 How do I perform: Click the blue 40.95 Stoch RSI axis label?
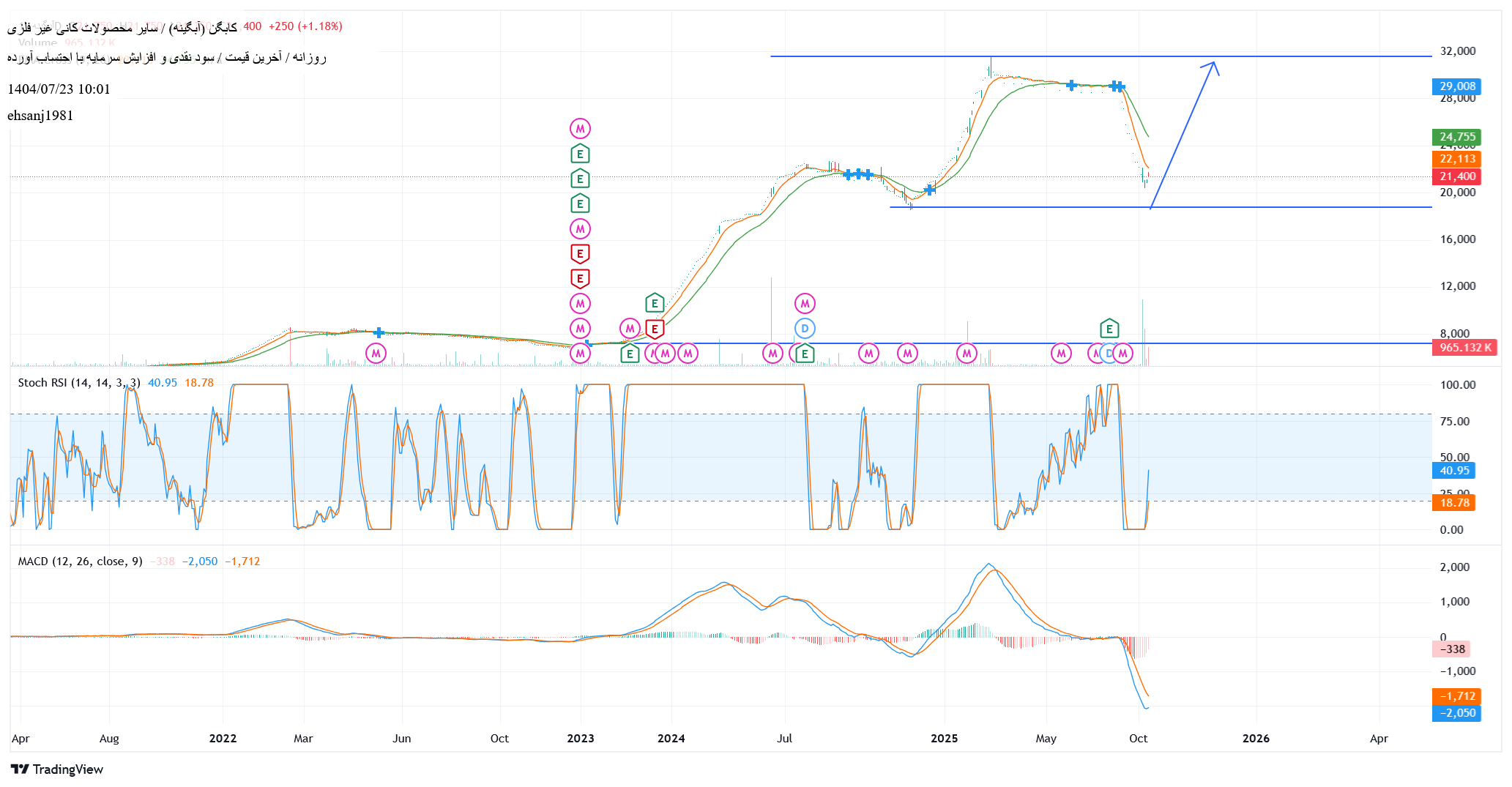(x=1453, y=471)
